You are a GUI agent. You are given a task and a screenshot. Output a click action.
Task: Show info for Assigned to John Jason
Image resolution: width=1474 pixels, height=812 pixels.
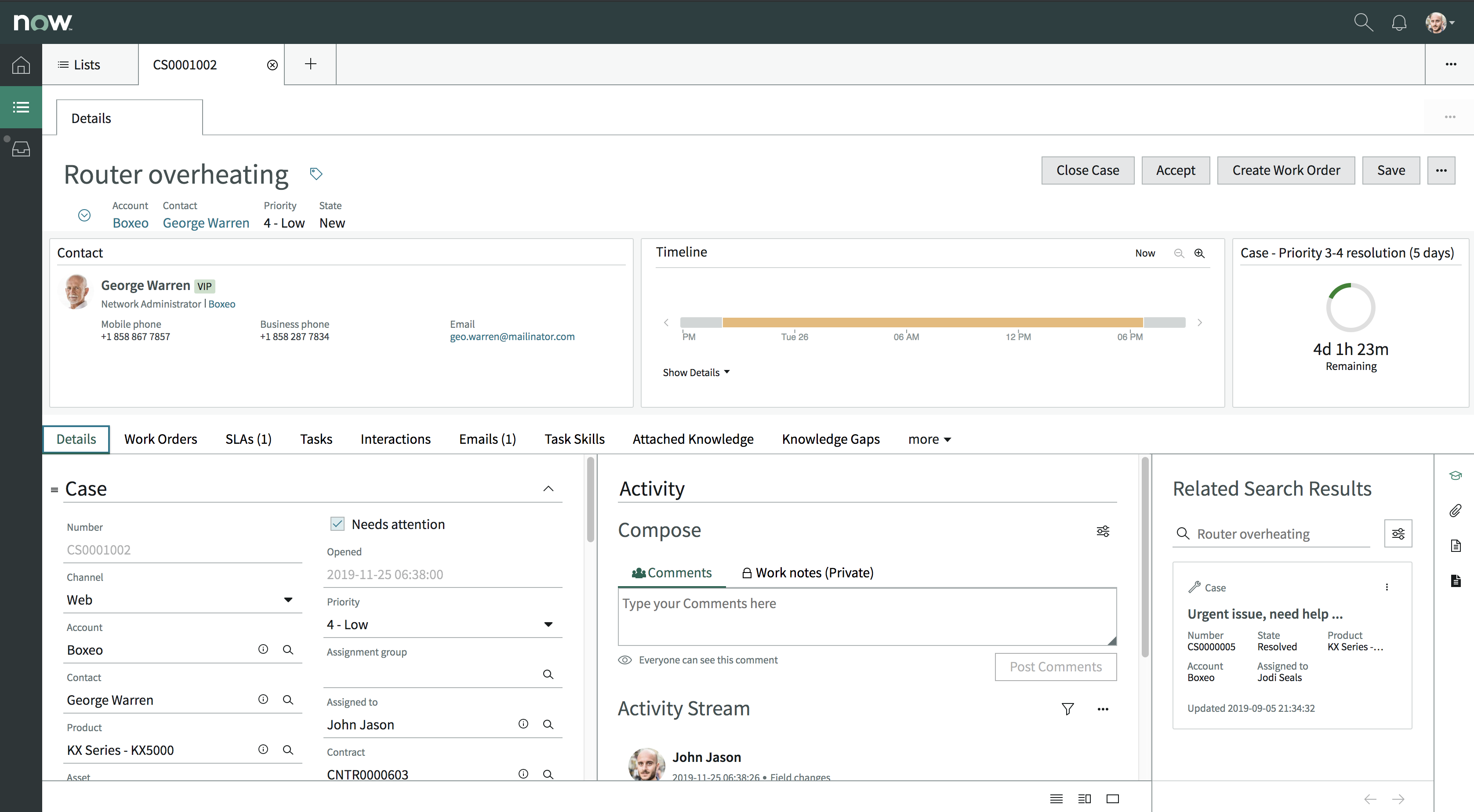coord(523,724)
